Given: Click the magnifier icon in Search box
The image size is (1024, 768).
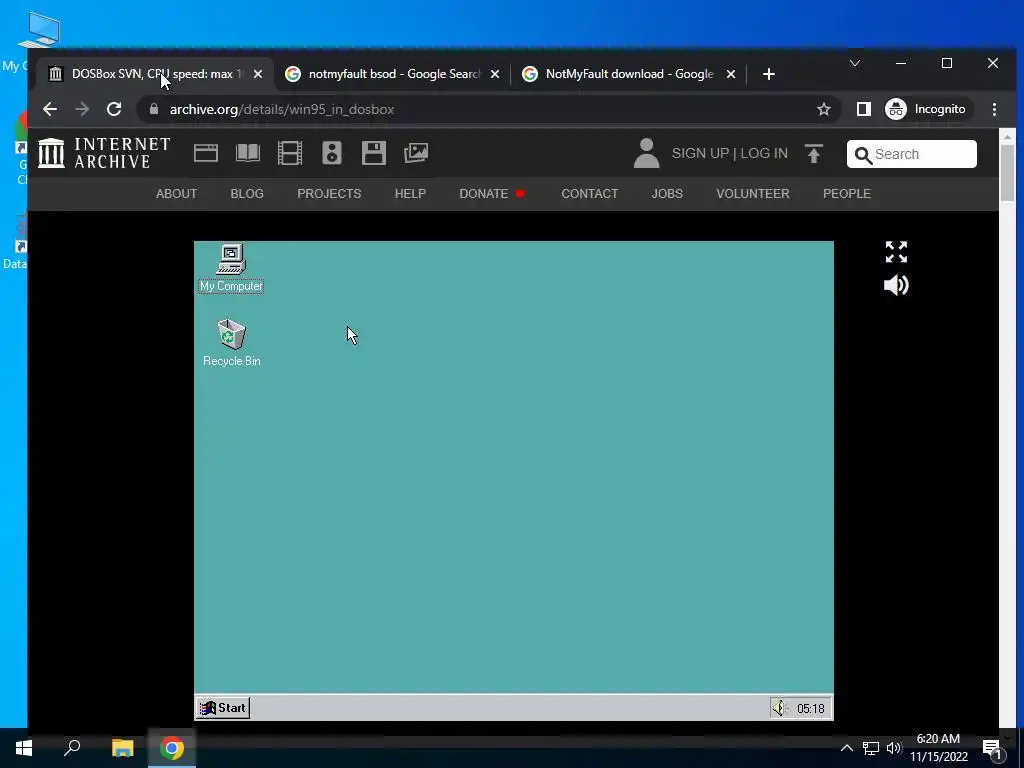Looking at the screenshot, I should 863,155.
